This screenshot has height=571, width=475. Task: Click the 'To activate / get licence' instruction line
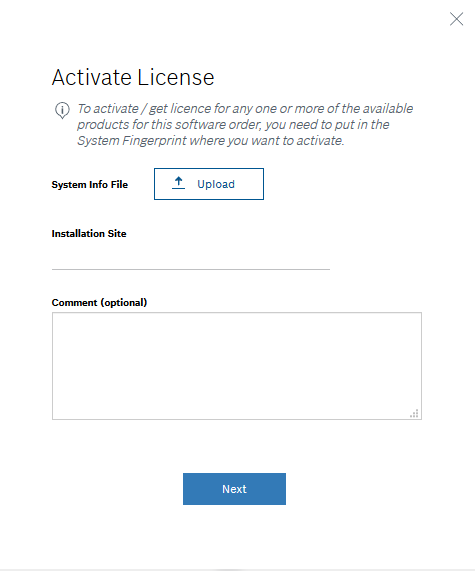(245, 109)
